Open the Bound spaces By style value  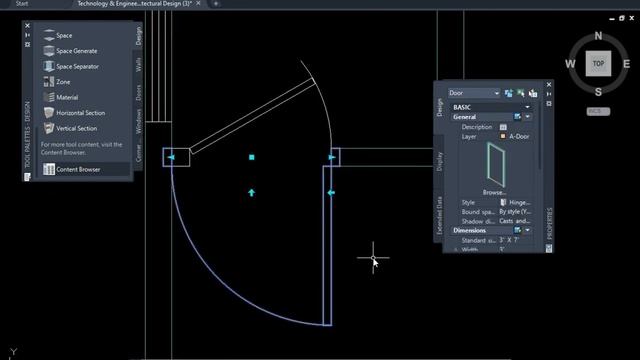516,212
